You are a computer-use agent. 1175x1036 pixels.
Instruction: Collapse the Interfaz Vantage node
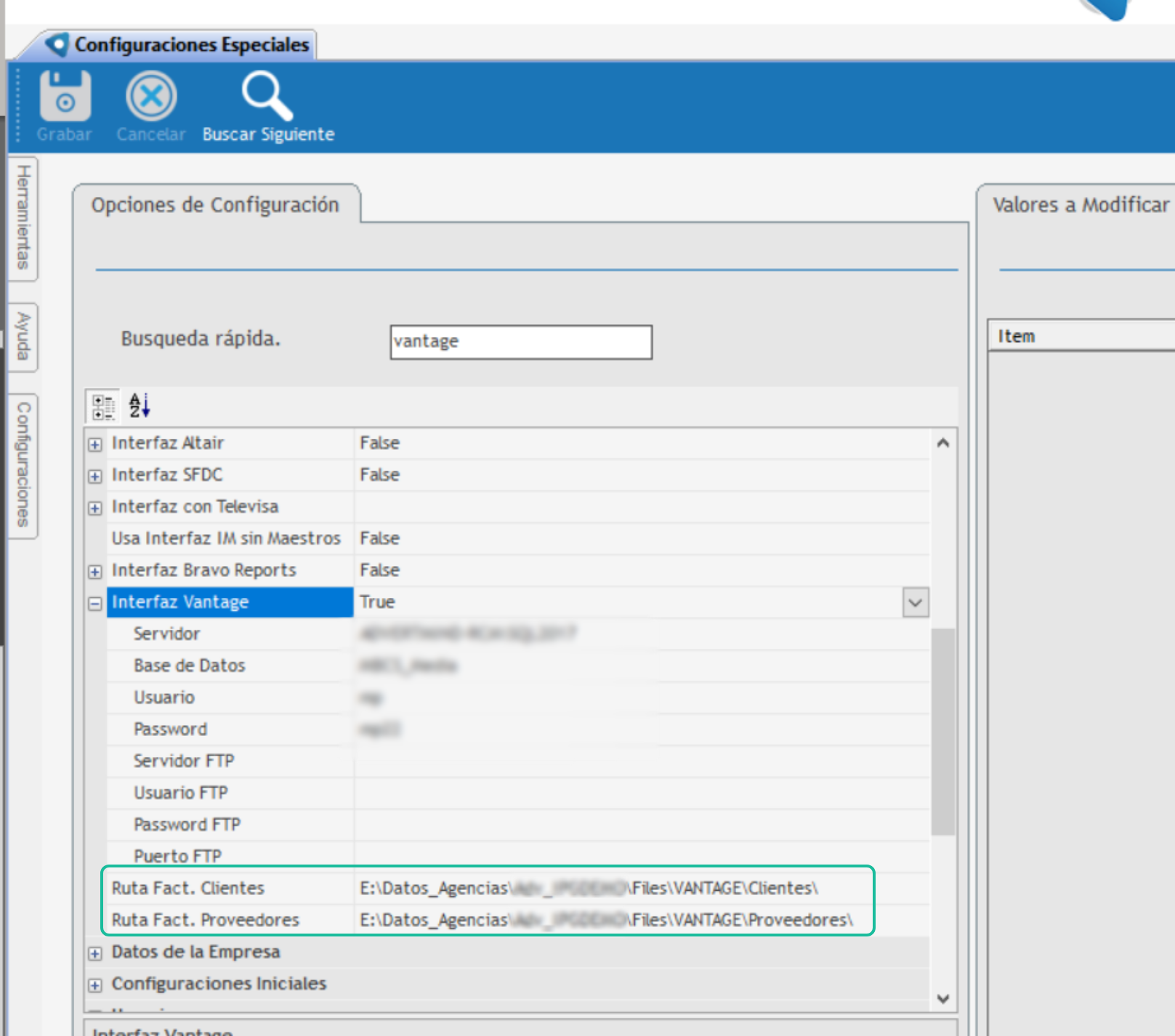(95, 603)
